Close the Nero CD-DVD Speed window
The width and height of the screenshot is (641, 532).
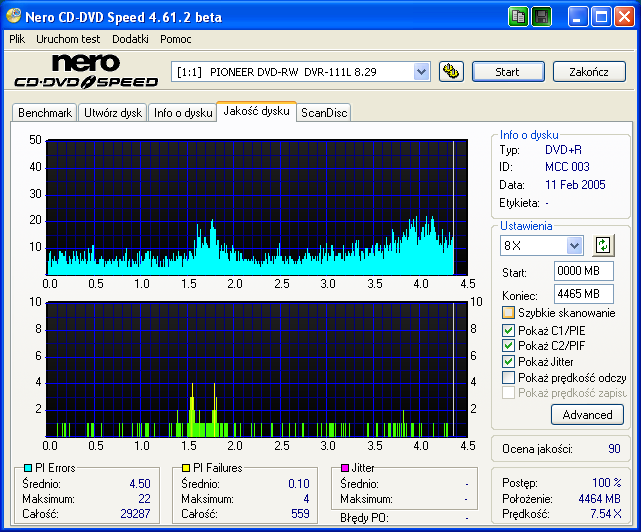[625, 17]
